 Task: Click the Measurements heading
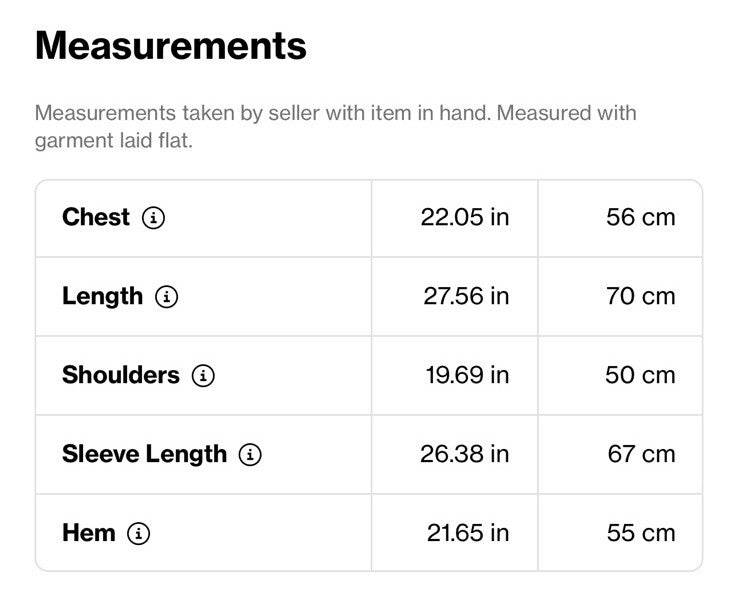pyautogui.click(x=171, y=46)
